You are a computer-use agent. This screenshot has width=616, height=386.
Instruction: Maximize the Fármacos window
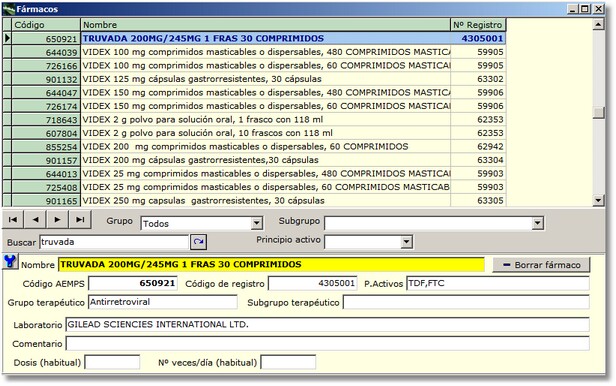coord(585,9)
